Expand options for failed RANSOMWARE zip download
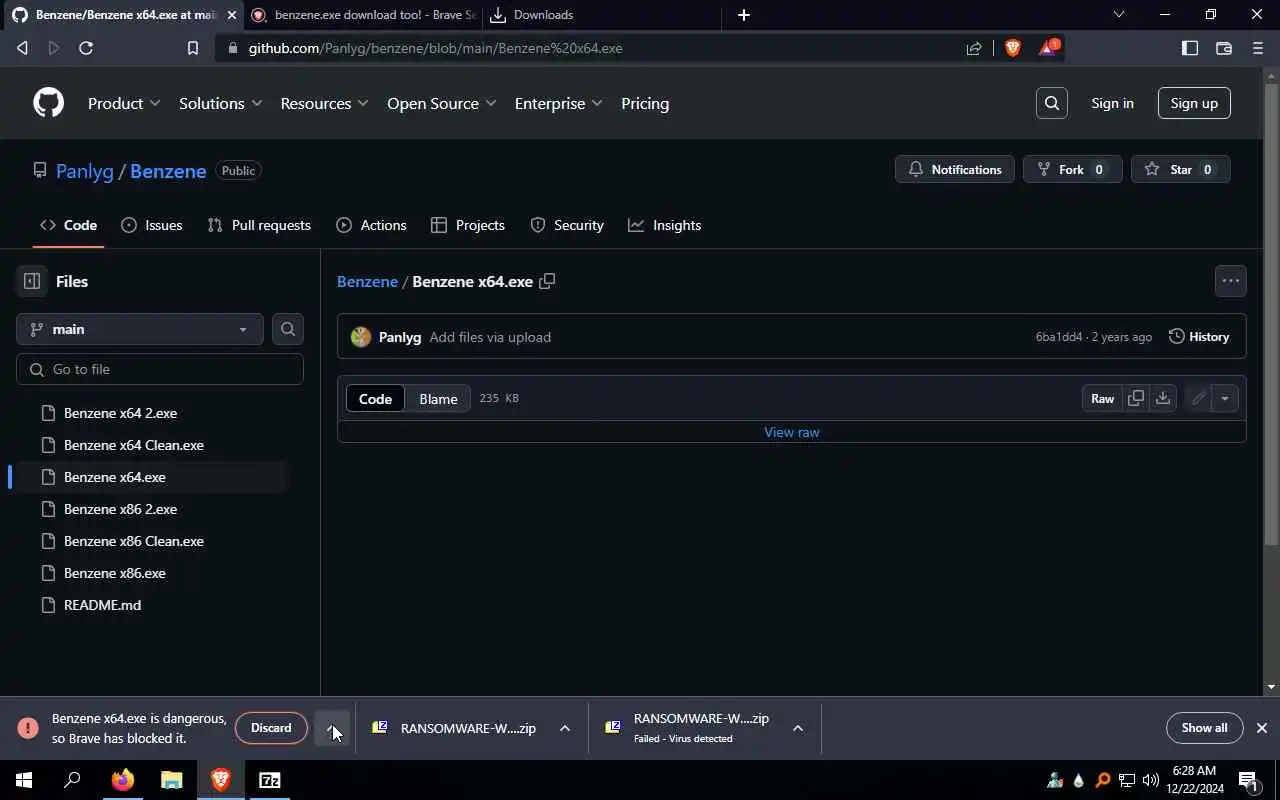This screenshot has height=800, width=1280. (797, 728)
